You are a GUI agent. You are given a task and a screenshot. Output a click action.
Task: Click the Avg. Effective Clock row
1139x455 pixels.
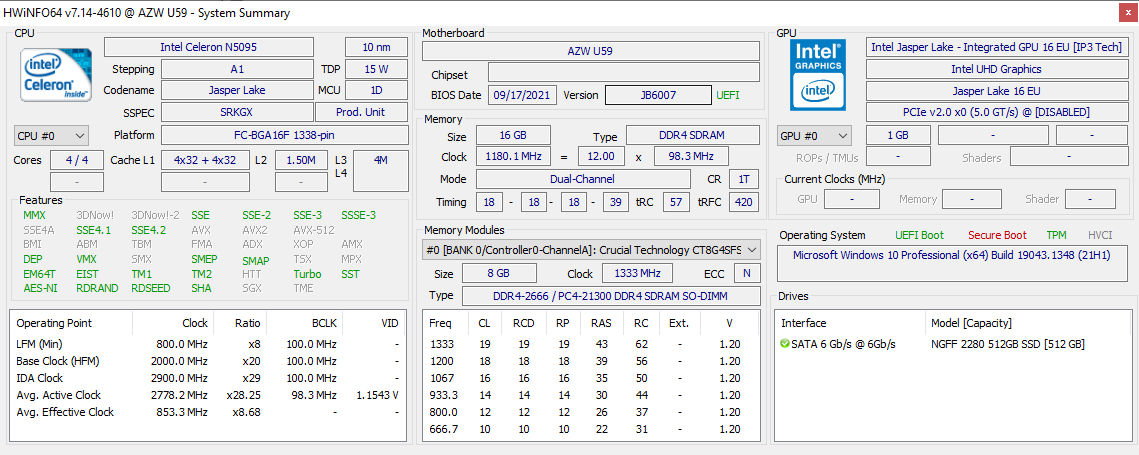[x=207, y=412]
